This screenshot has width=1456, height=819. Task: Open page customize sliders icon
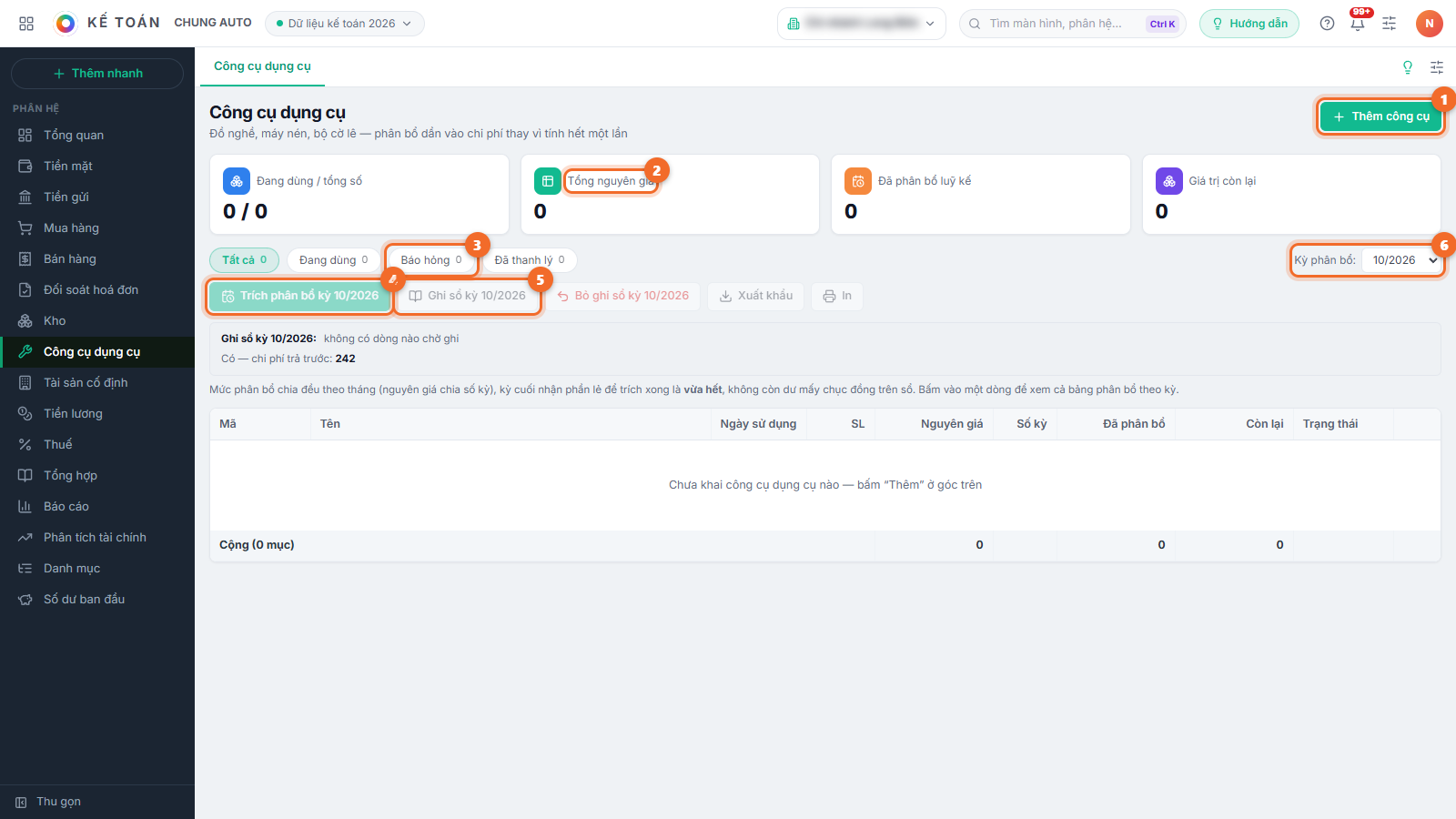tap(1437, 67)
